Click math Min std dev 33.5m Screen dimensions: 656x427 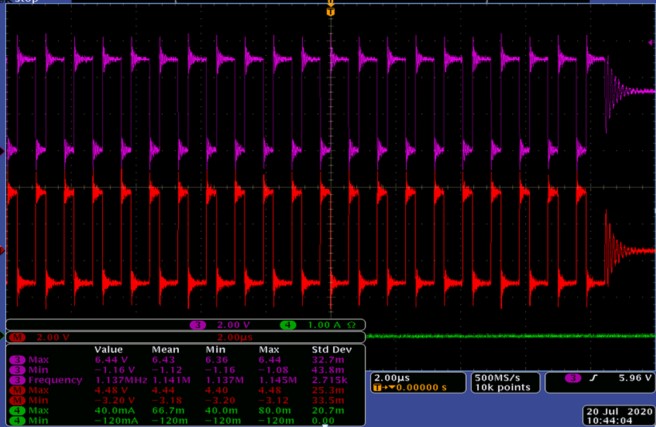328,400
